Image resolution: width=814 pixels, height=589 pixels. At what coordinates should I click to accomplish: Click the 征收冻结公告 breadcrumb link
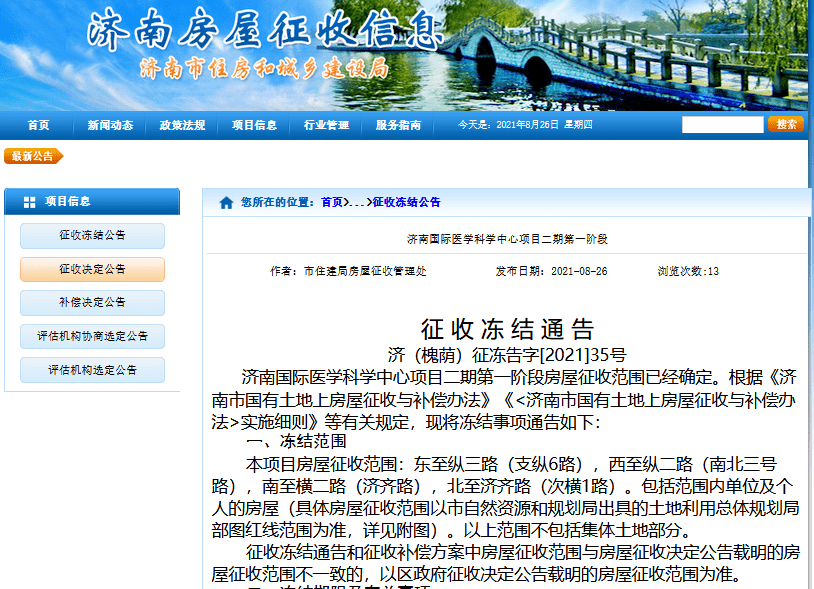pyautogui.click(x=407, y=202)
